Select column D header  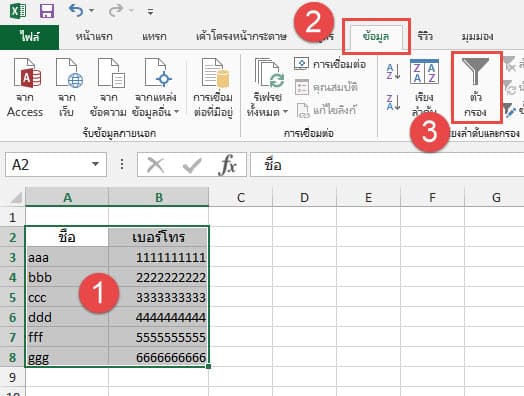304,197
